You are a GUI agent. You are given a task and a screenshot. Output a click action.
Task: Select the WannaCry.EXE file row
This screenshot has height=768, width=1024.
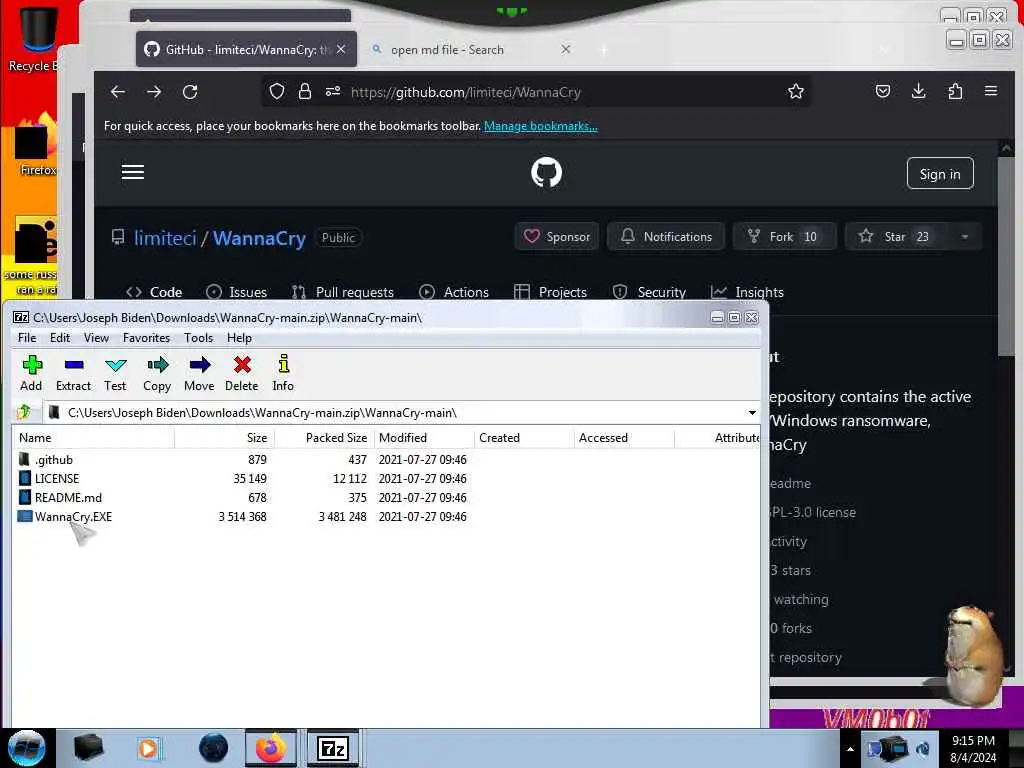click(x=385, y=517)
